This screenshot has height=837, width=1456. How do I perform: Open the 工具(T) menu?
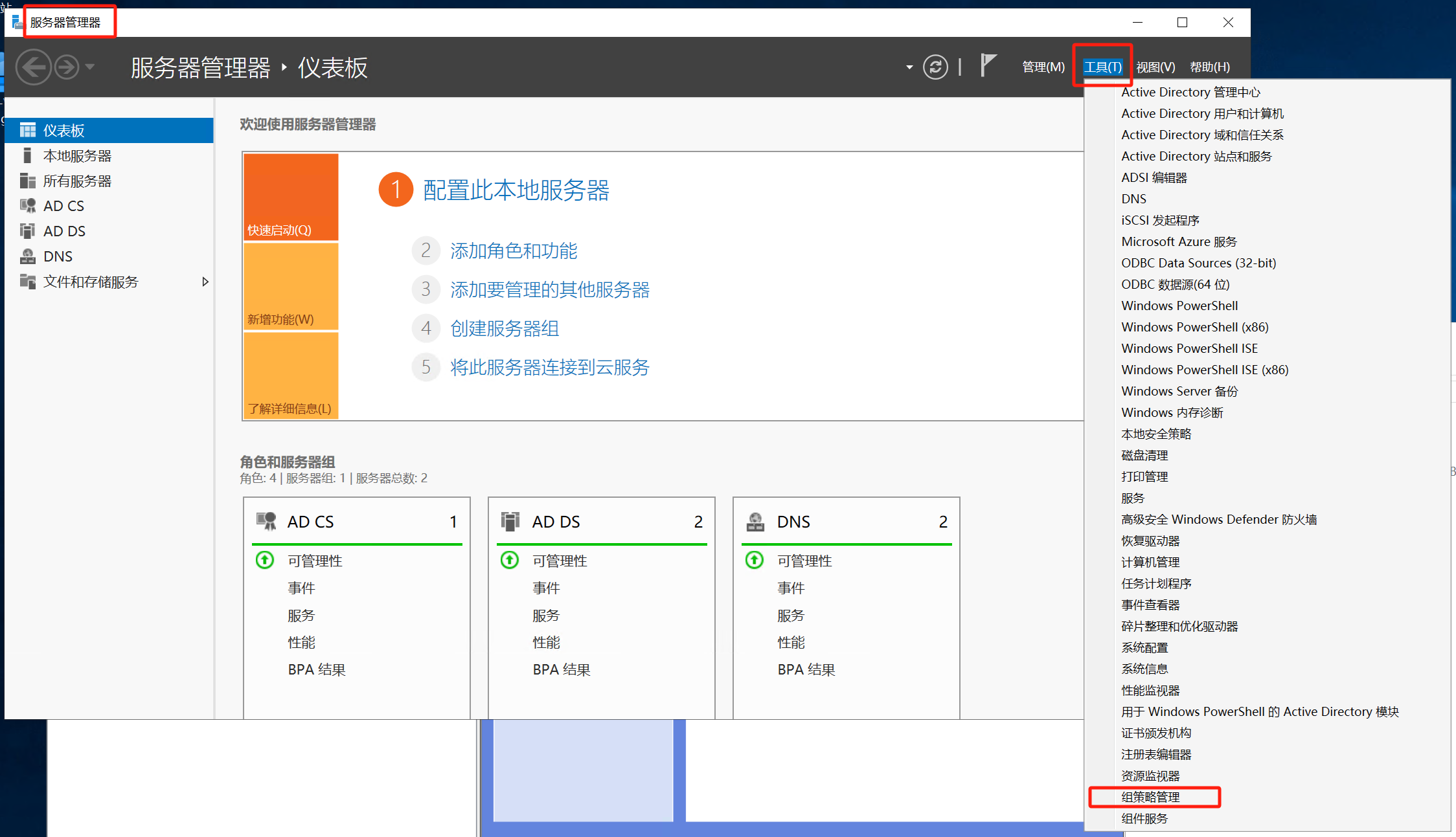pyautogui.click(x=1103, y=67)
